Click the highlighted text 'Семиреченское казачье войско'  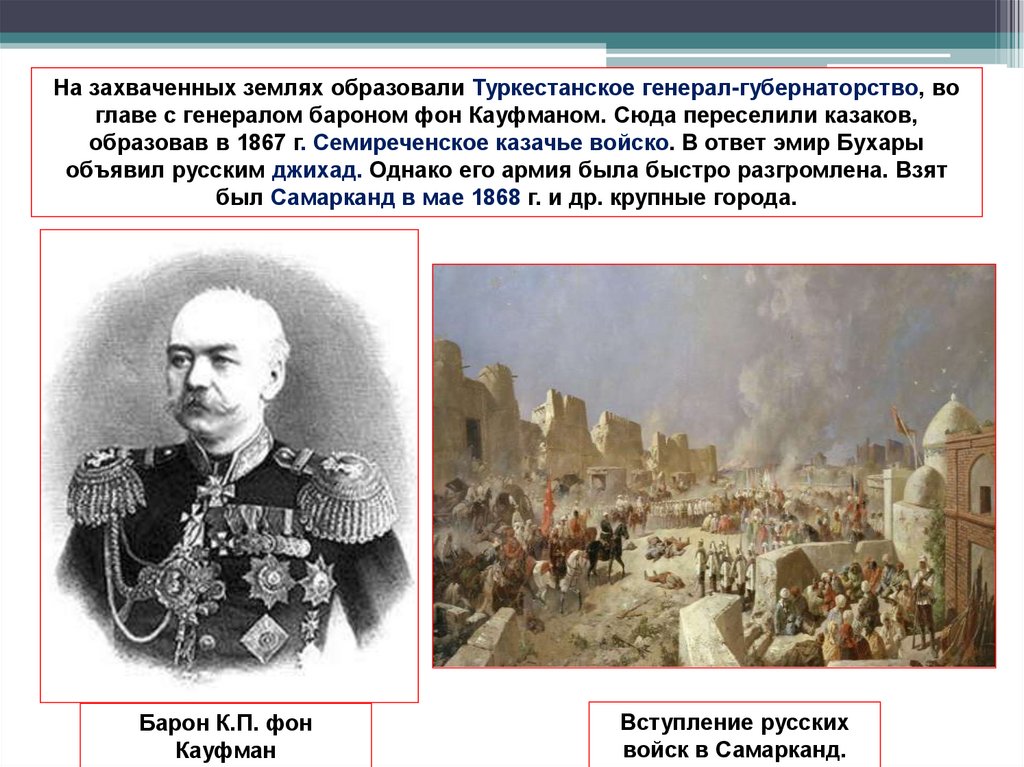click(x=491, y=142)
